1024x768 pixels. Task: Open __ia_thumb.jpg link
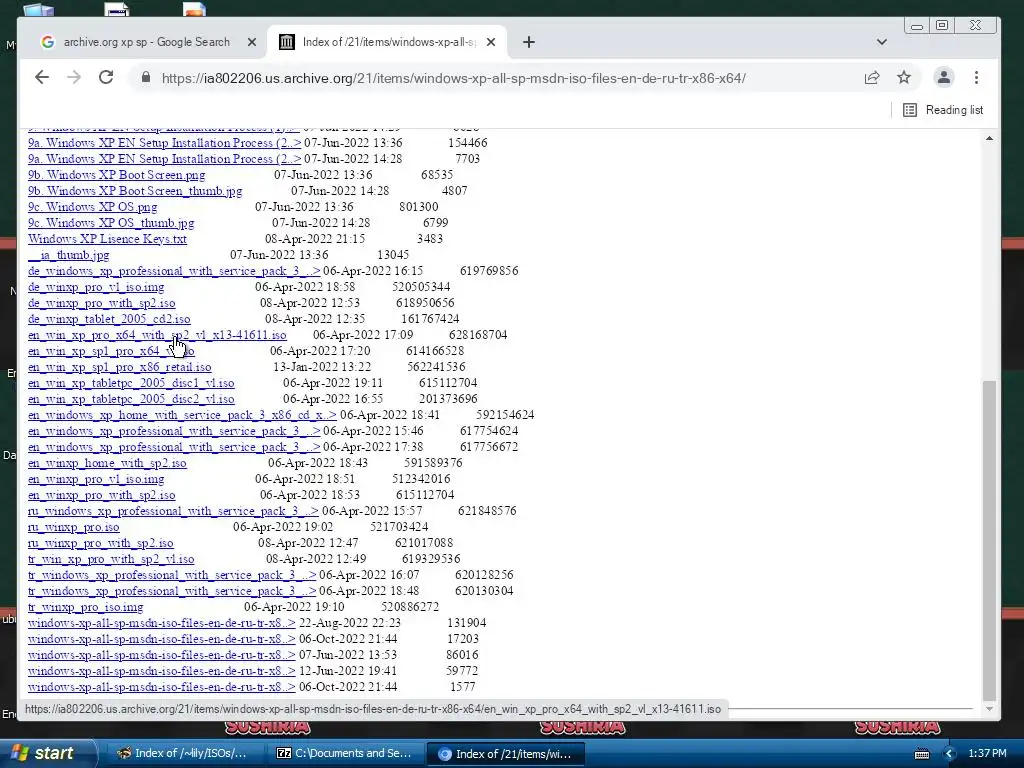69,255
